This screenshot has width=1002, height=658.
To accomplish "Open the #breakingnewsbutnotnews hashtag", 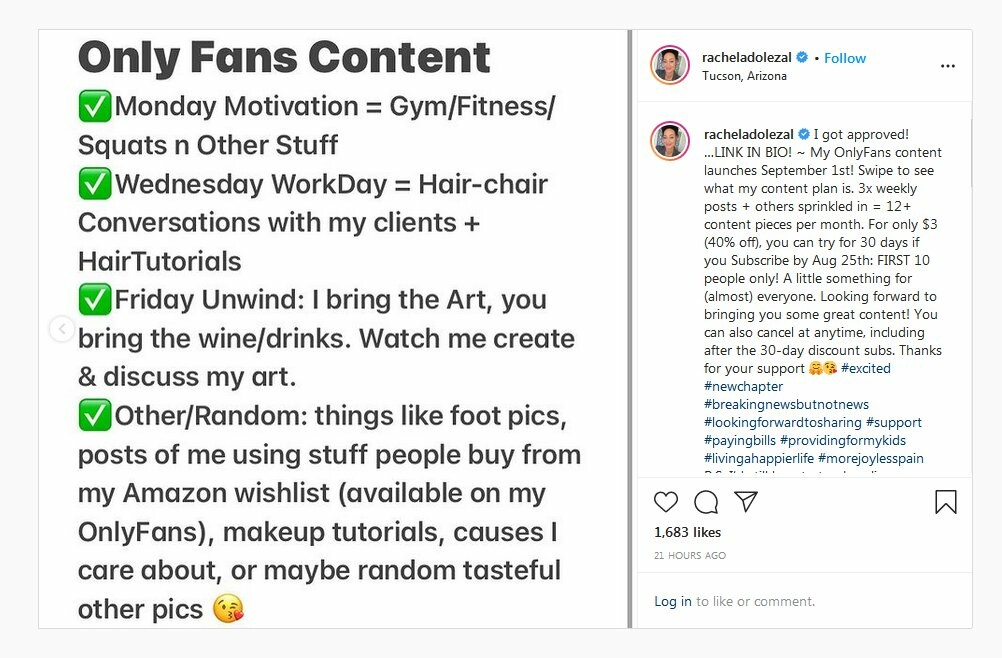I will click(786, 404).
